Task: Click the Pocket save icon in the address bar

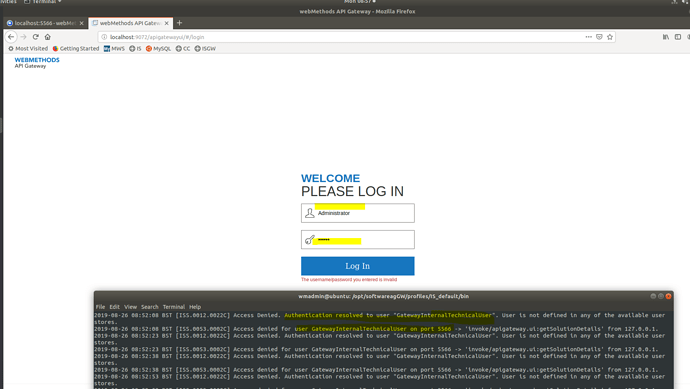Action: [599, 37]
